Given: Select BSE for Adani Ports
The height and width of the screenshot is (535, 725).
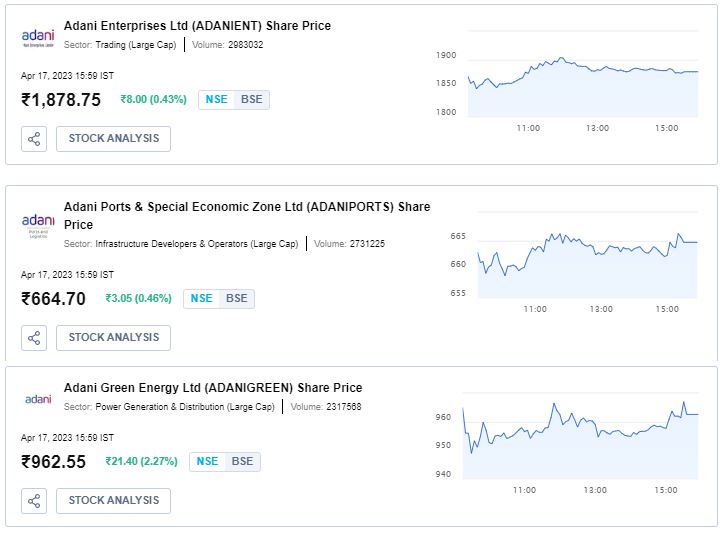Looking at the screenshot, I should tap(236, 298).
